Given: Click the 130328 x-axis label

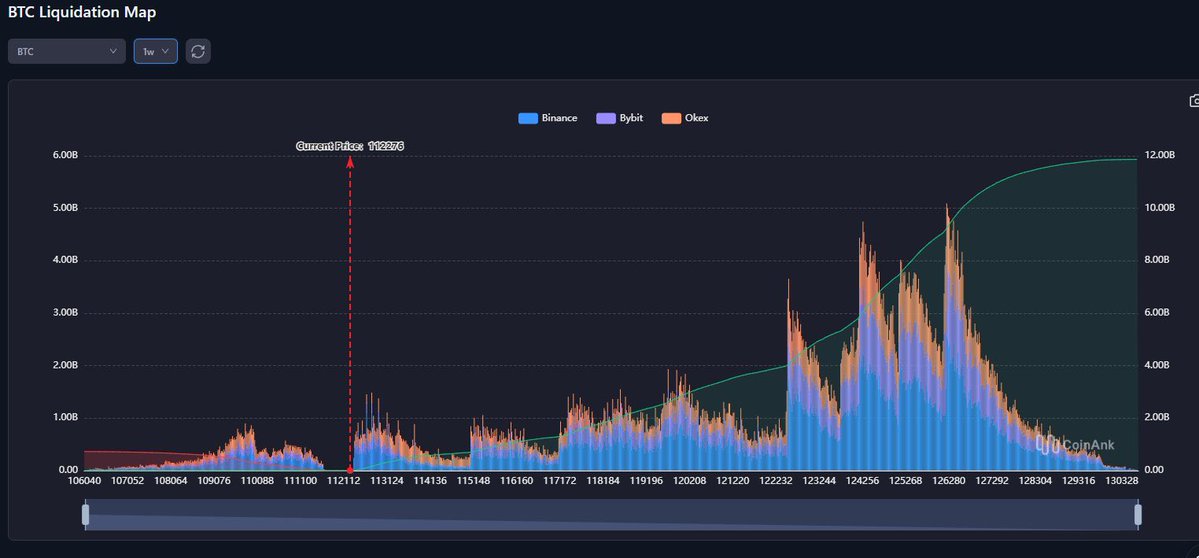Looking at the screenshot, I should 1121,481.
